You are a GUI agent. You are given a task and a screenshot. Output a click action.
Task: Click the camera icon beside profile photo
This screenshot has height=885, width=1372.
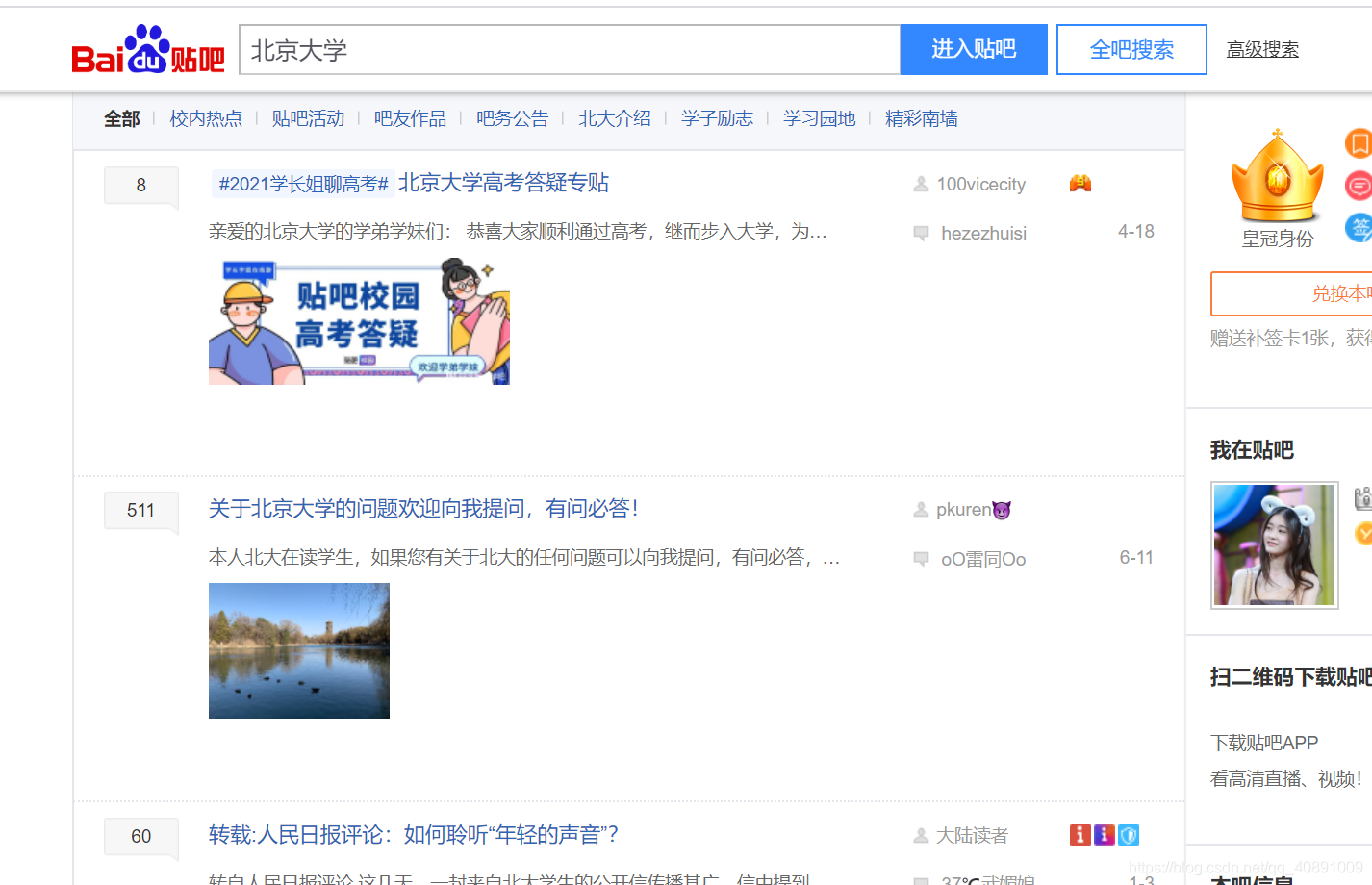(1363, 498)
